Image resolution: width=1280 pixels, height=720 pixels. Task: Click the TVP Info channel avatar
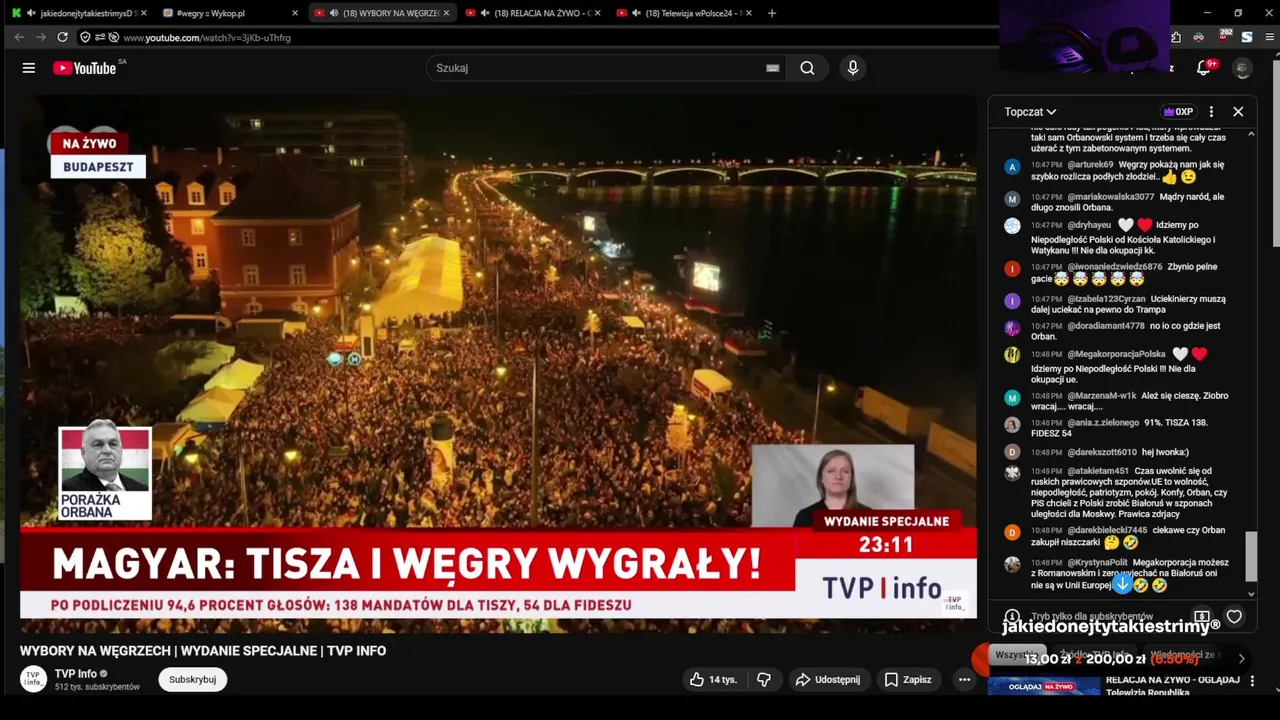pos(34,679)
